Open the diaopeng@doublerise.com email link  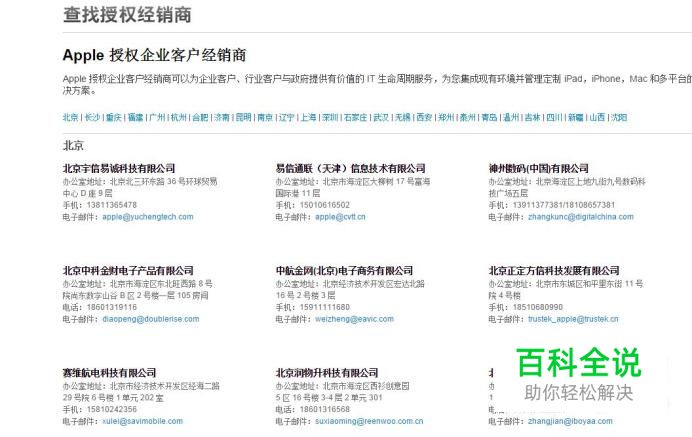point(150,319)
